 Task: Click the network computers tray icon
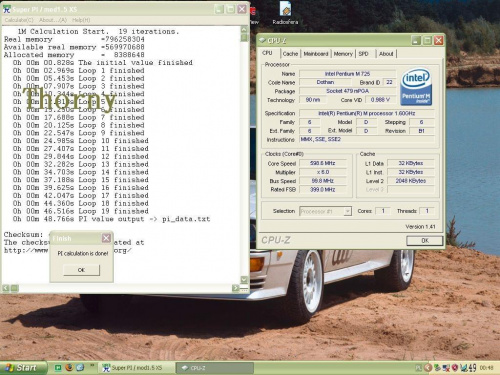coord(446,368)
